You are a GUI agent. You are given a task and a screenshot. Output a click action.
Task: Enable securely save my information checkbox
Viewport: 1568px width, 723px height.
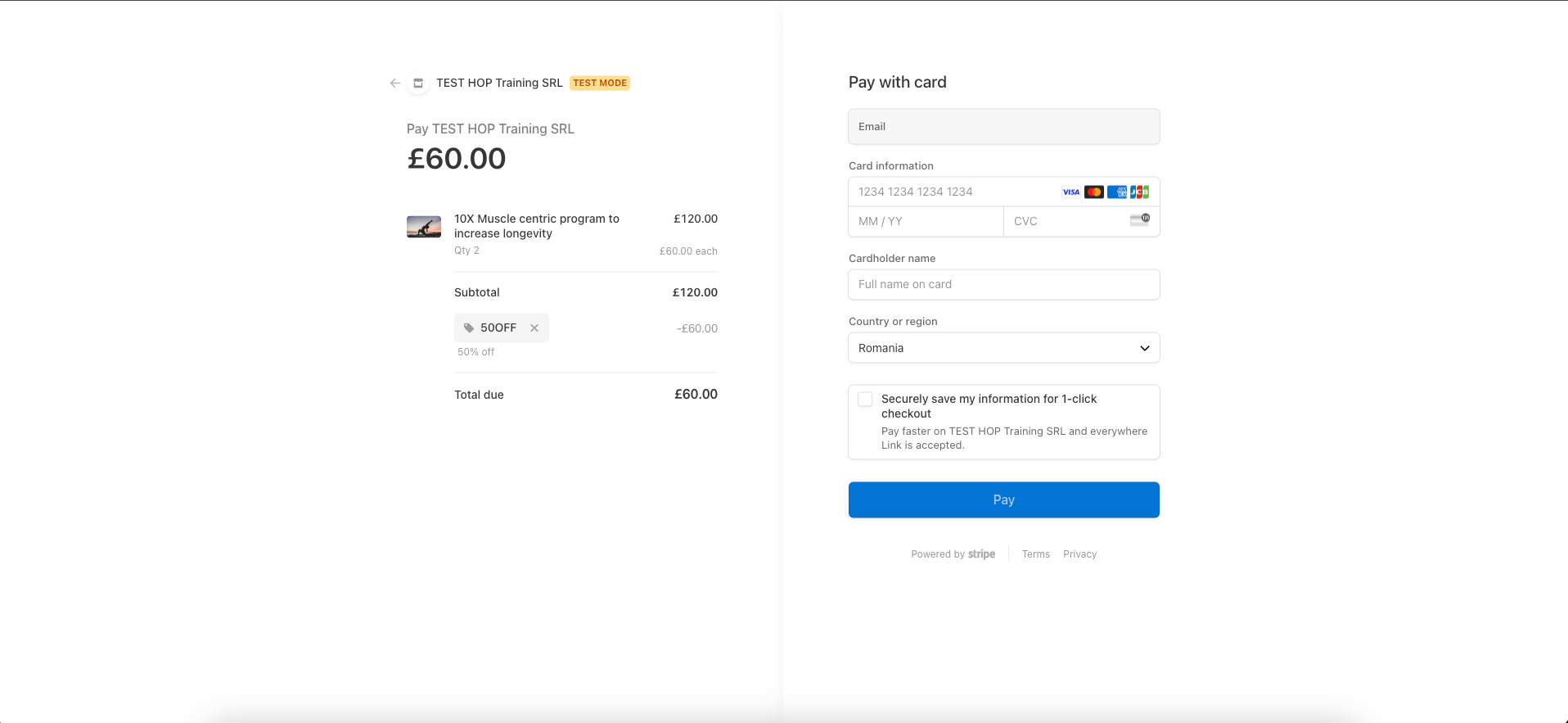tap(865, 400)
